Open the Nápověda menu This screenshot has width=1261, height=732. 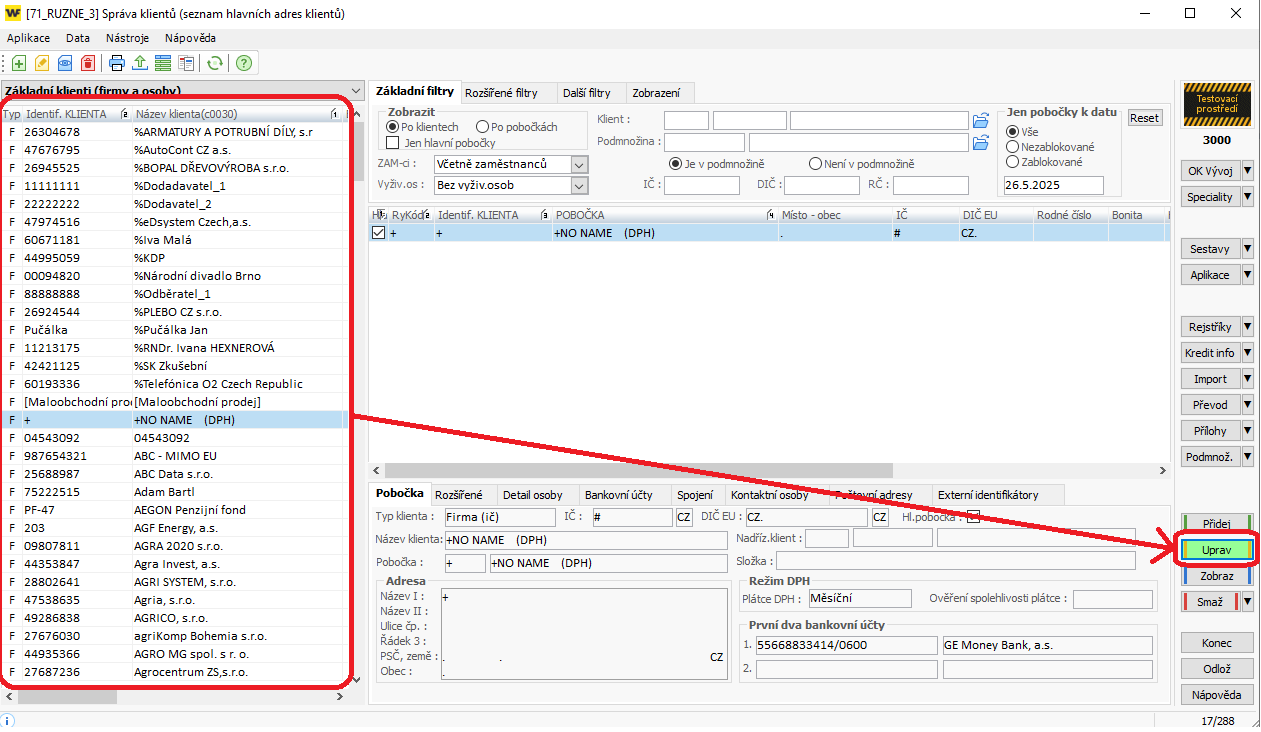[190, 38]
